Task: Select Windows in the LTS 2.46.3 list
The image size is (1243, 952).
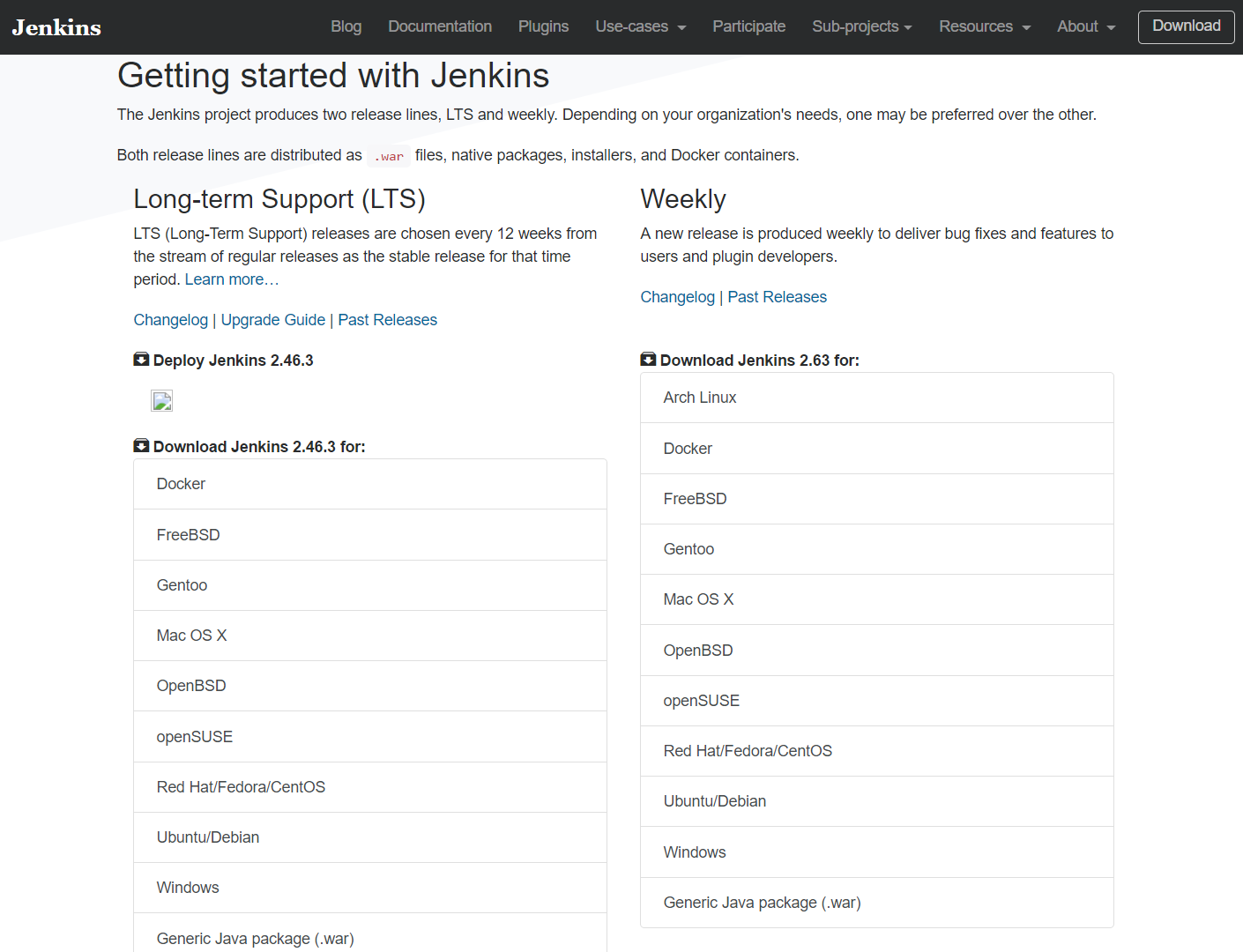Action: click(370, 888)
